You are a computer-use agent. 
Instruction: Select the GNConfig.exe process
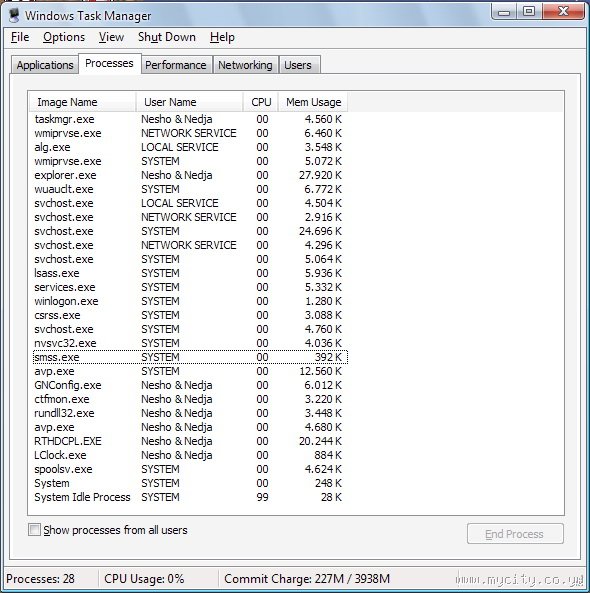[x=190, y=385]
